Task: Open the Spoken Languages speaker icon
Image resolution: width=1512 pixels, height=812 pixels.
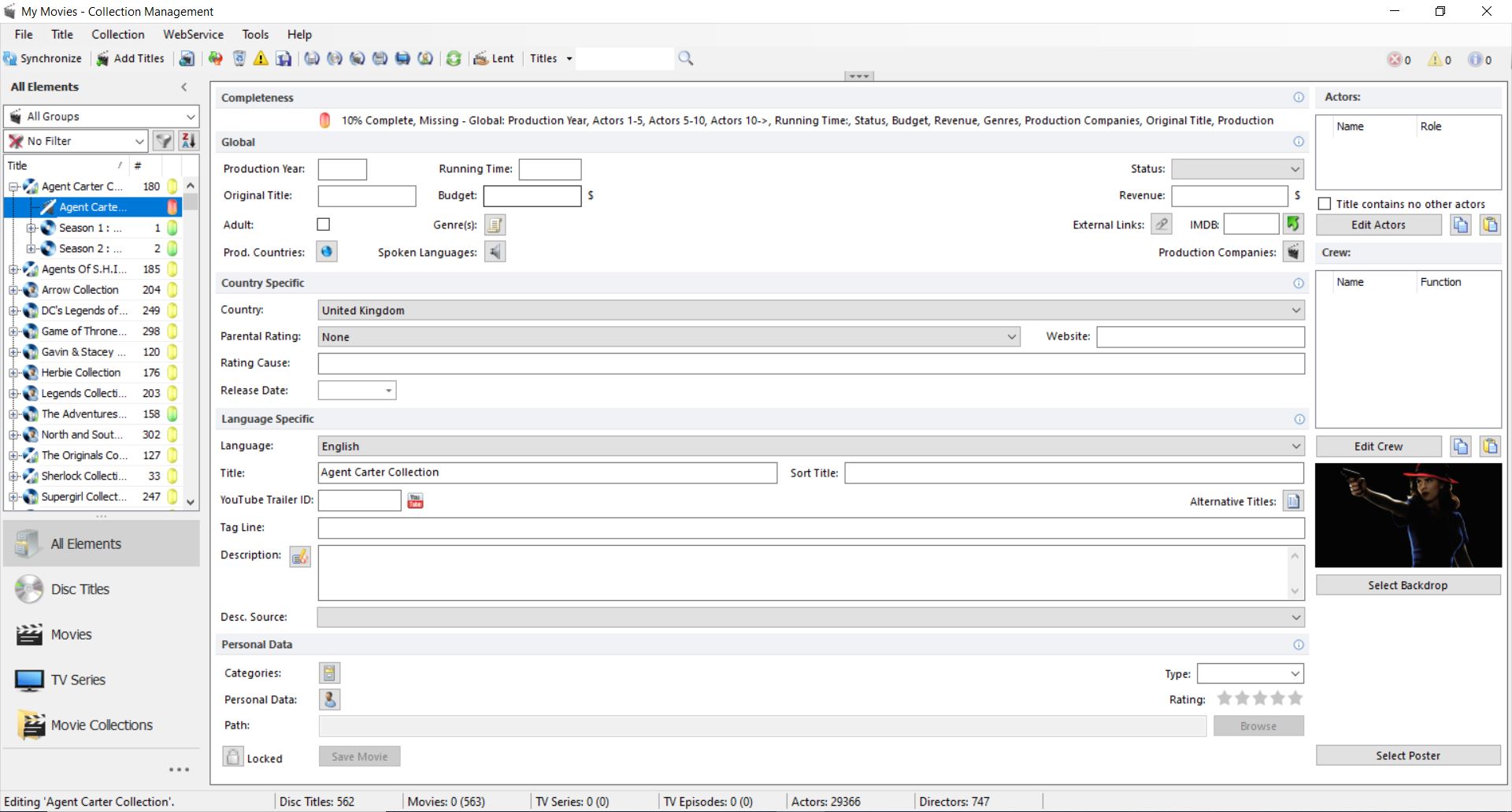Action: pyautogui.click(x=495, y=252)
